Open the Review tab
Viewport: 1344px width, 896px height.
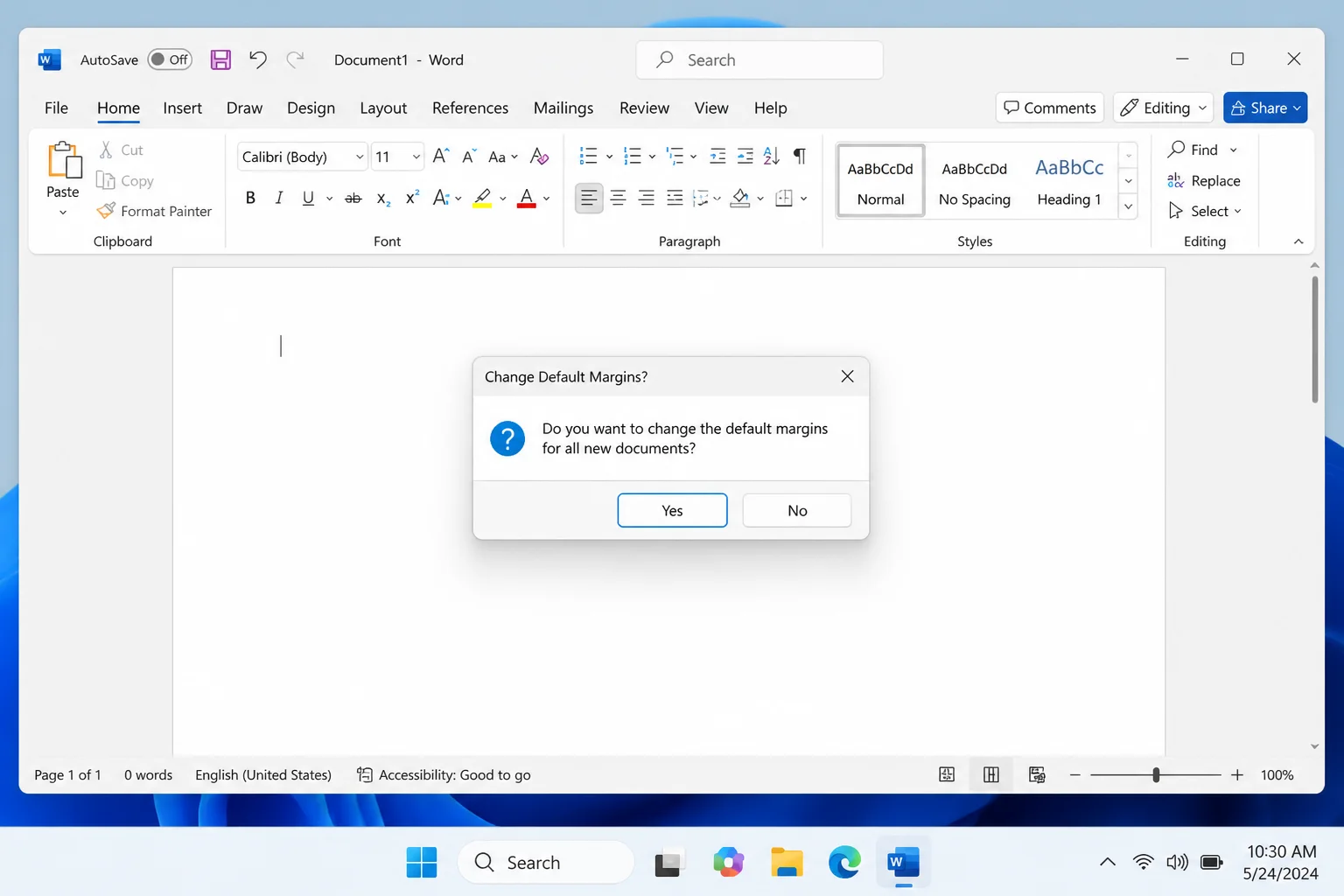pyautogui.click(x=644, y=108)
